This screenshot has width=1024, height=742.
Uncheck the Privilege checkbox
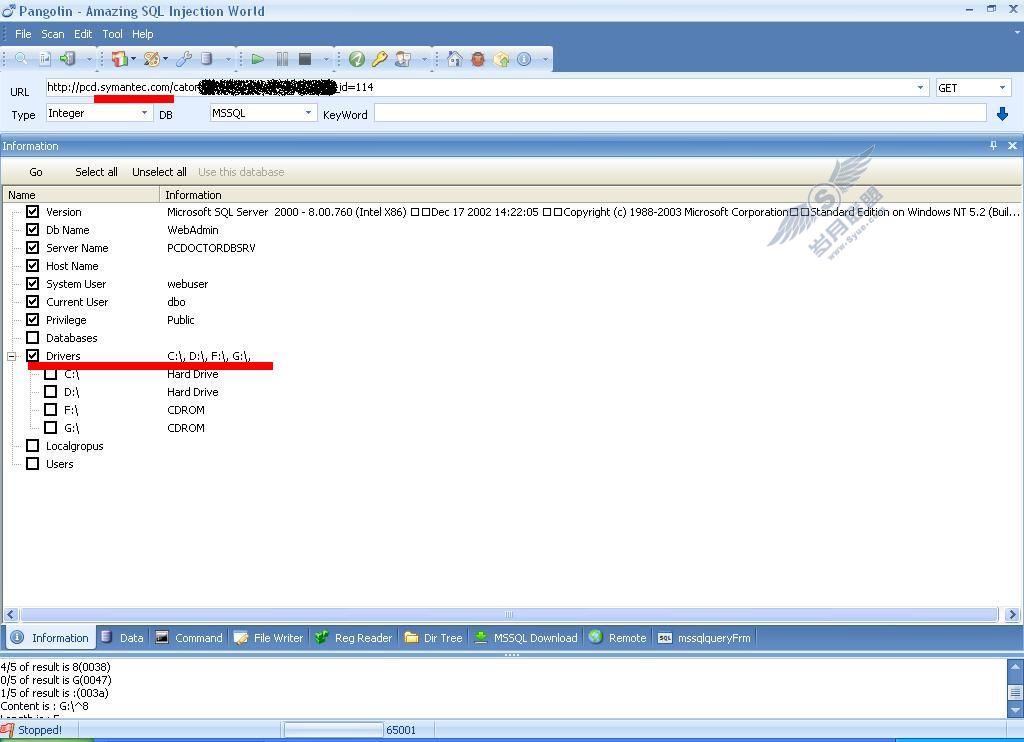(x=33, y=319)
